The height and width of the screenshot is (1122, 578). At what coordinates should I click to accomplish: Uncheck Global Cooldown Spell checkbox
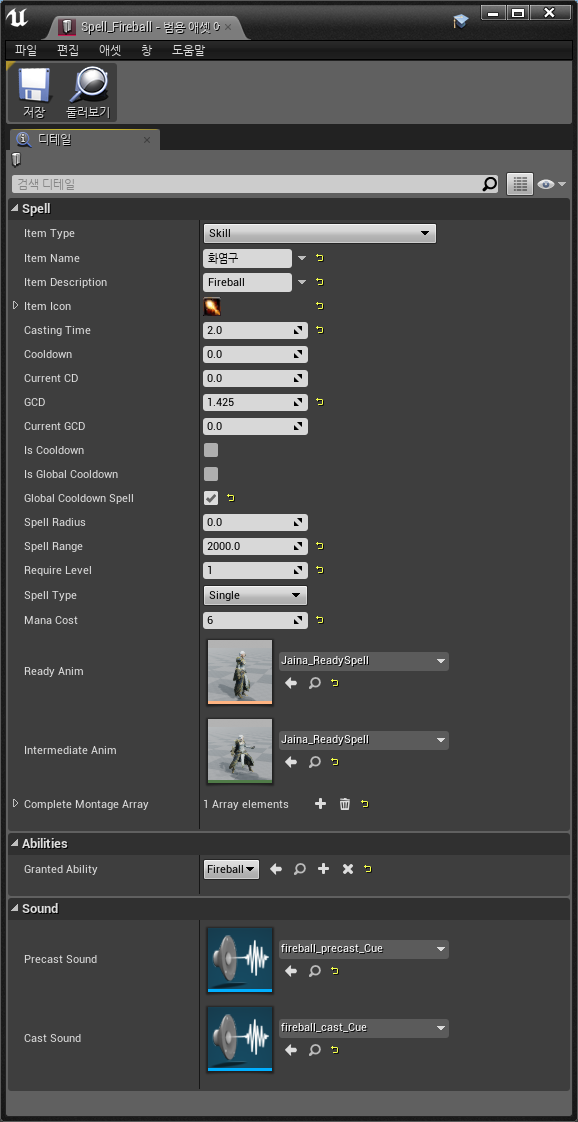(211, 498)
